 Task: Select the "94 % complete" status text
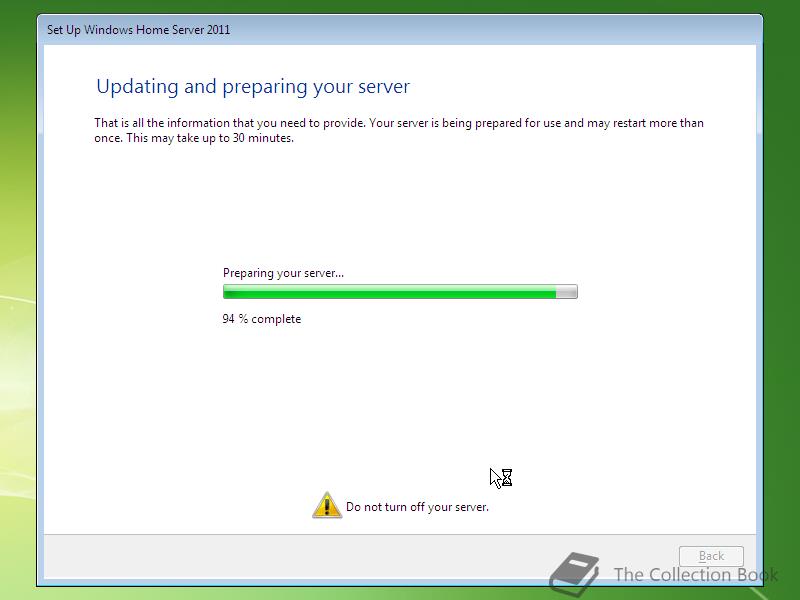[x=262, y=319]
